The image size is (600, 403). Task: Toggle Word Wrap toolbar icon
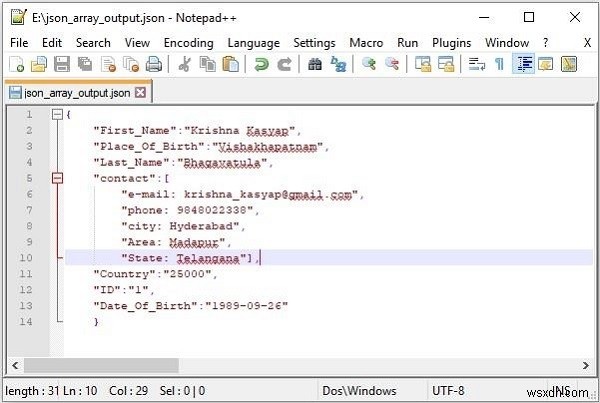click(477, 64)
